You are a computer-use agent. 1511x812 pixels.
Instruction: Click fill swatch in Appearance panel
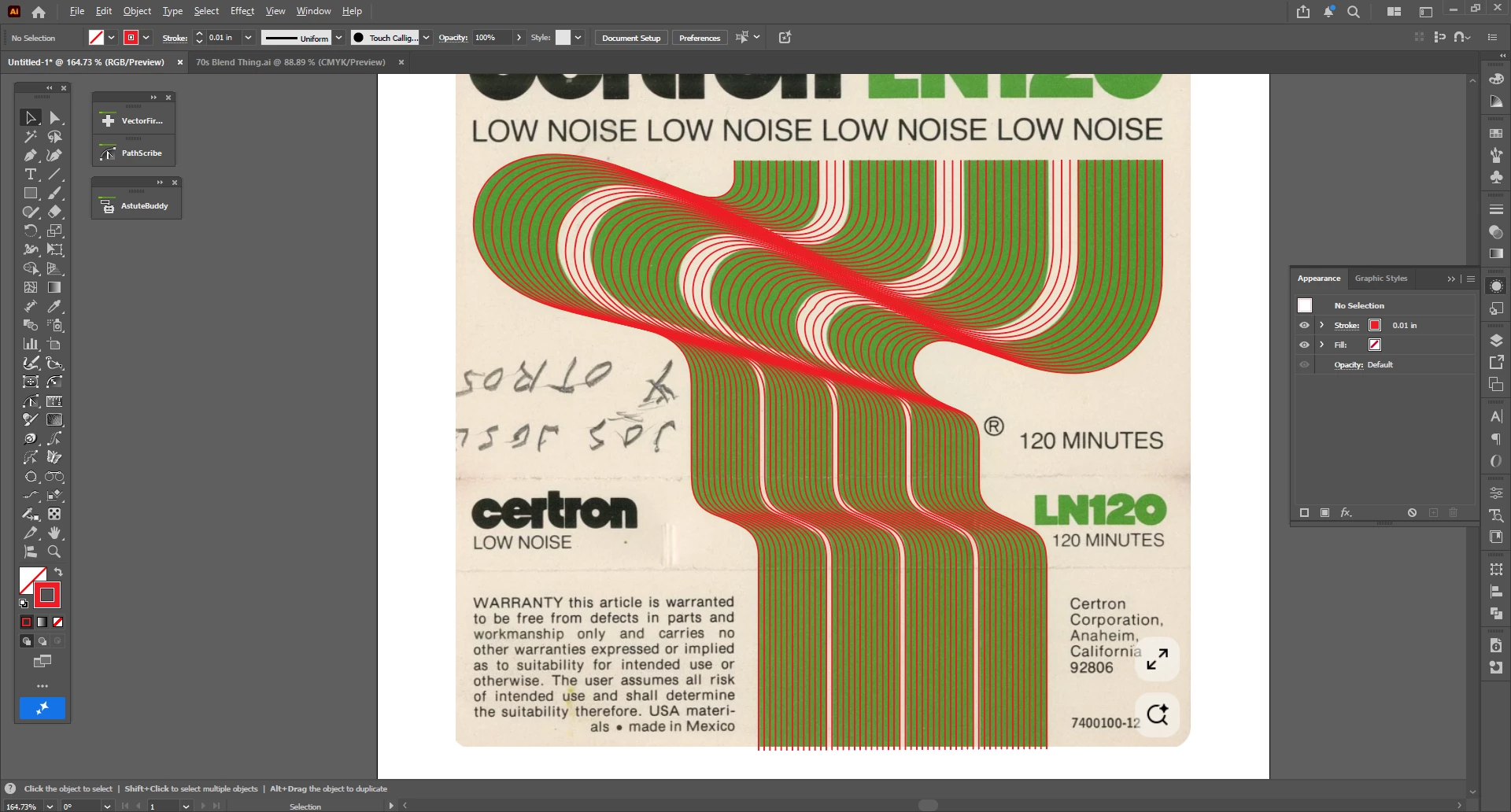coord(1375,345)
